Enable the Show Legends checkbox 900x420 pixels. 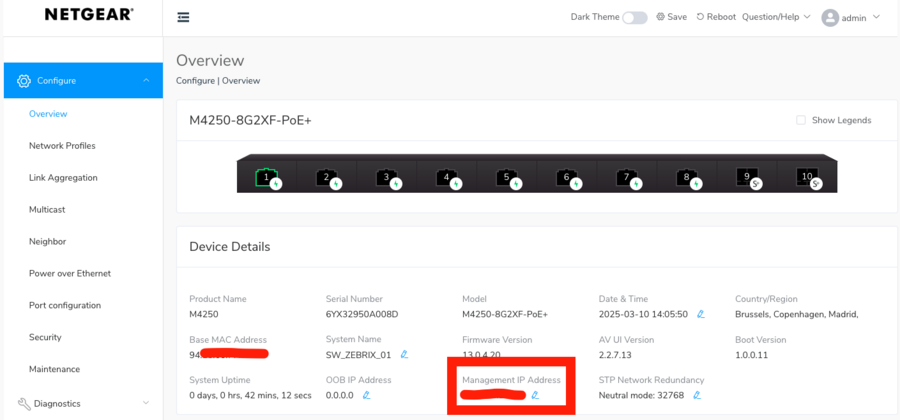(x=801, y=120)
